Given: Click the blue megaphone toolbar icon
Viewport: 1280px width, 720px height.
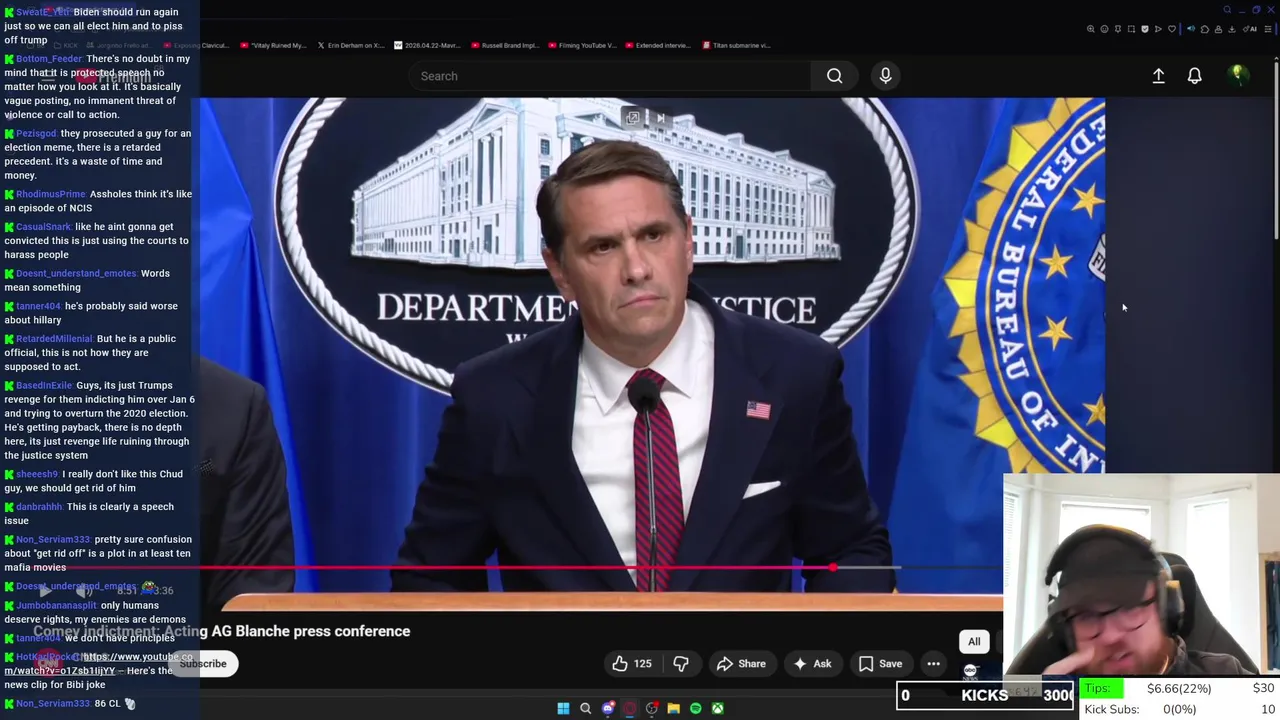Looking at the screenshot, I should tap(1191, 29).
